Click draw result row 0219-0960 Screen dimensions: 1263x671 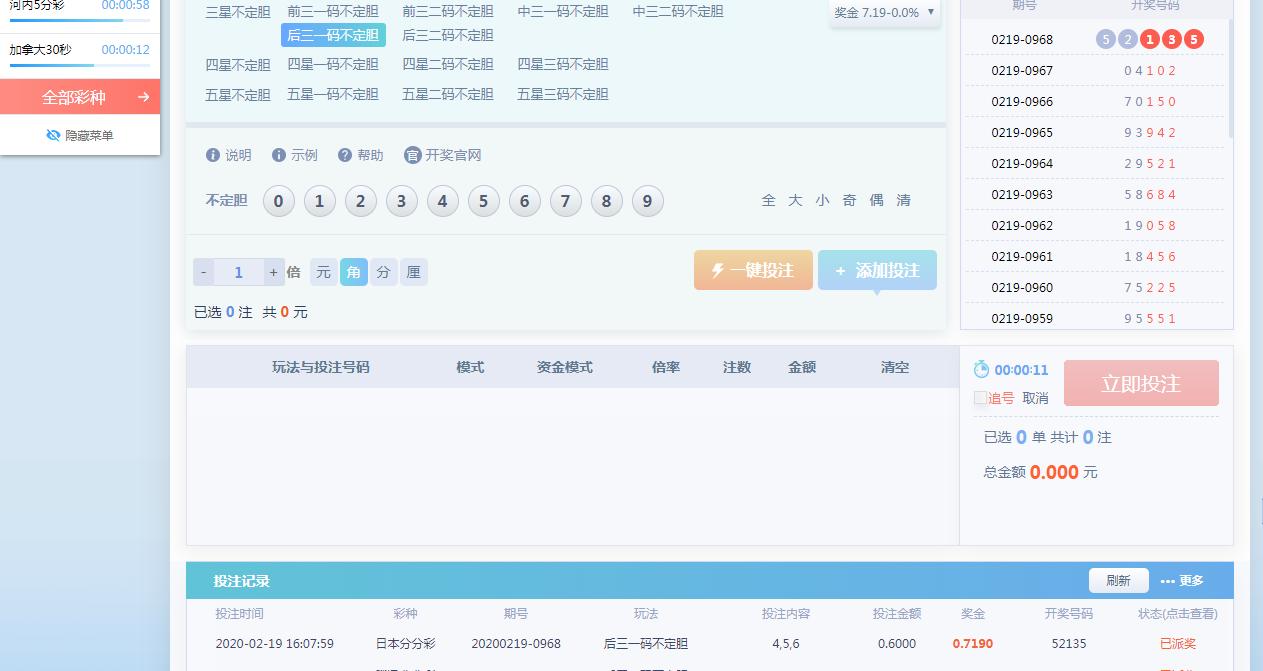pos(1094,288)
